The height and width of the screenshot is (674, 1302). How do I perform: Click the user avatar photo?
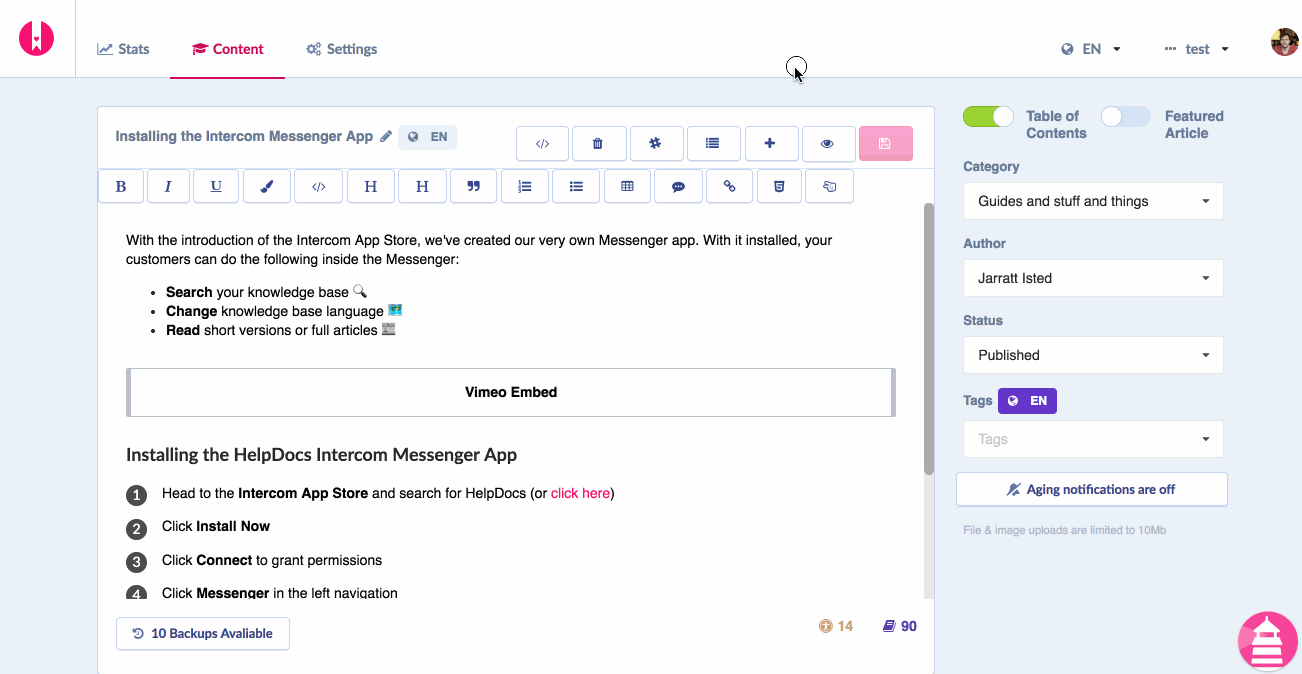(x=1284, y=42)
